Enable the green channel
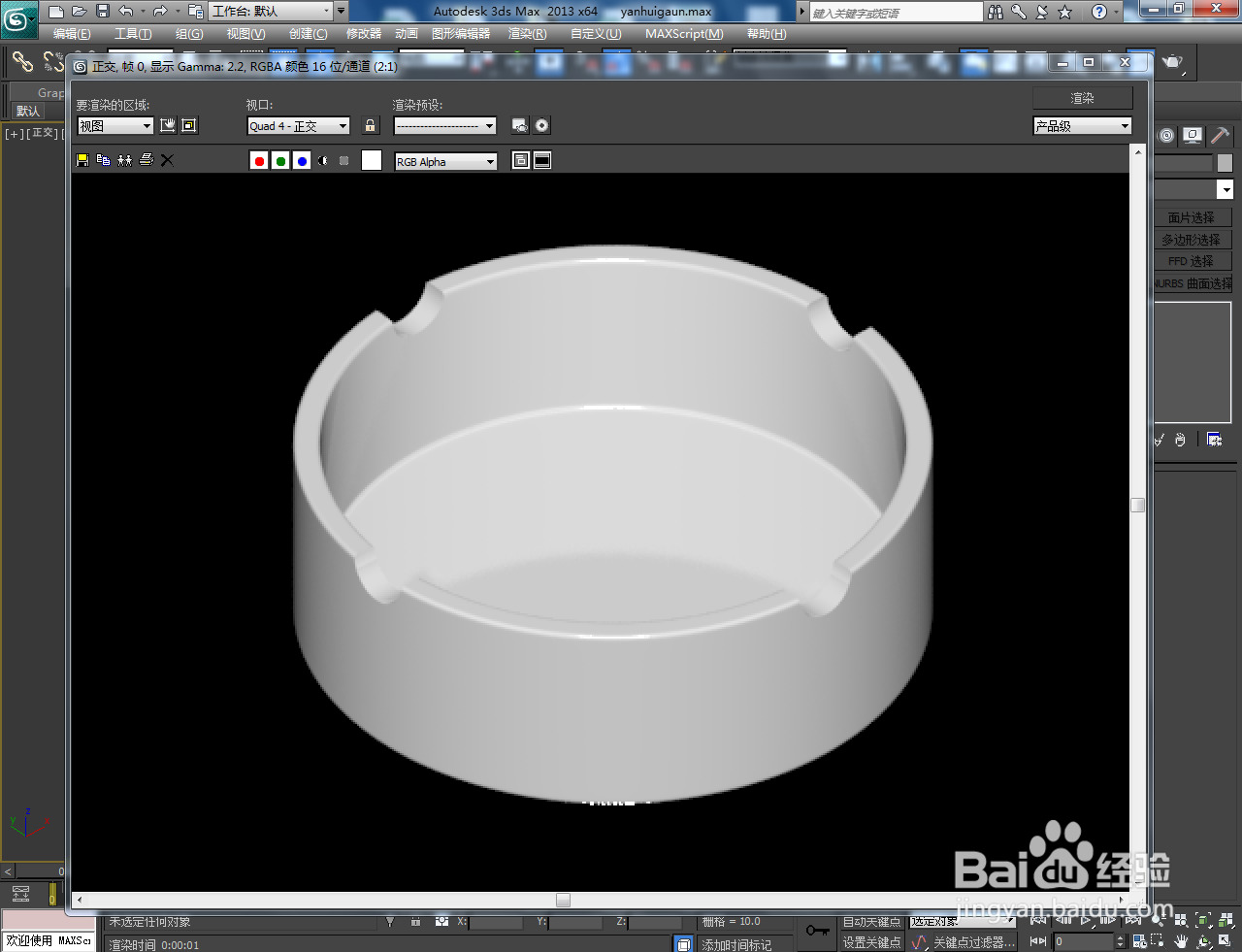 [x=280, y=161]
